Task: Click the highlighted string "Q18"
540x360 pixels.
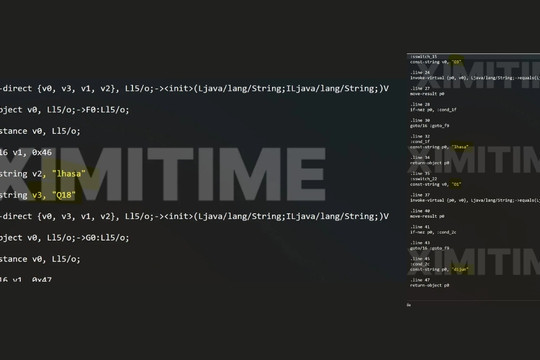Action: pyautogui.click(x=64, y=195)
